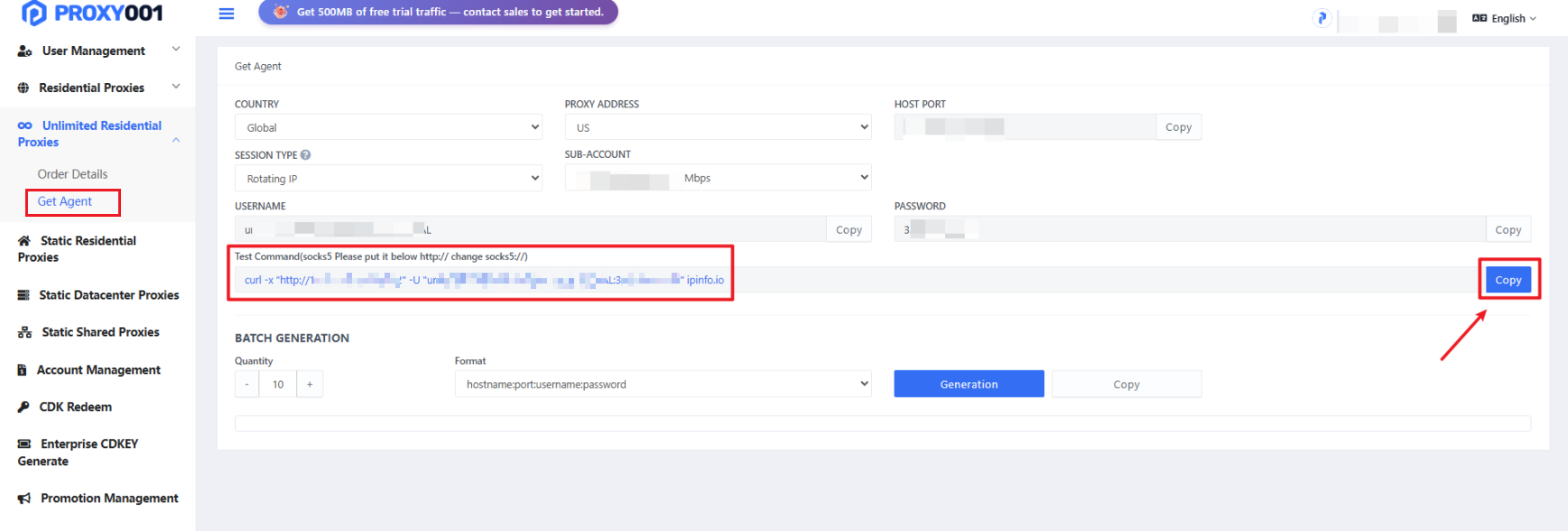Decrease quantity with minus button

[x=246, y=385]
